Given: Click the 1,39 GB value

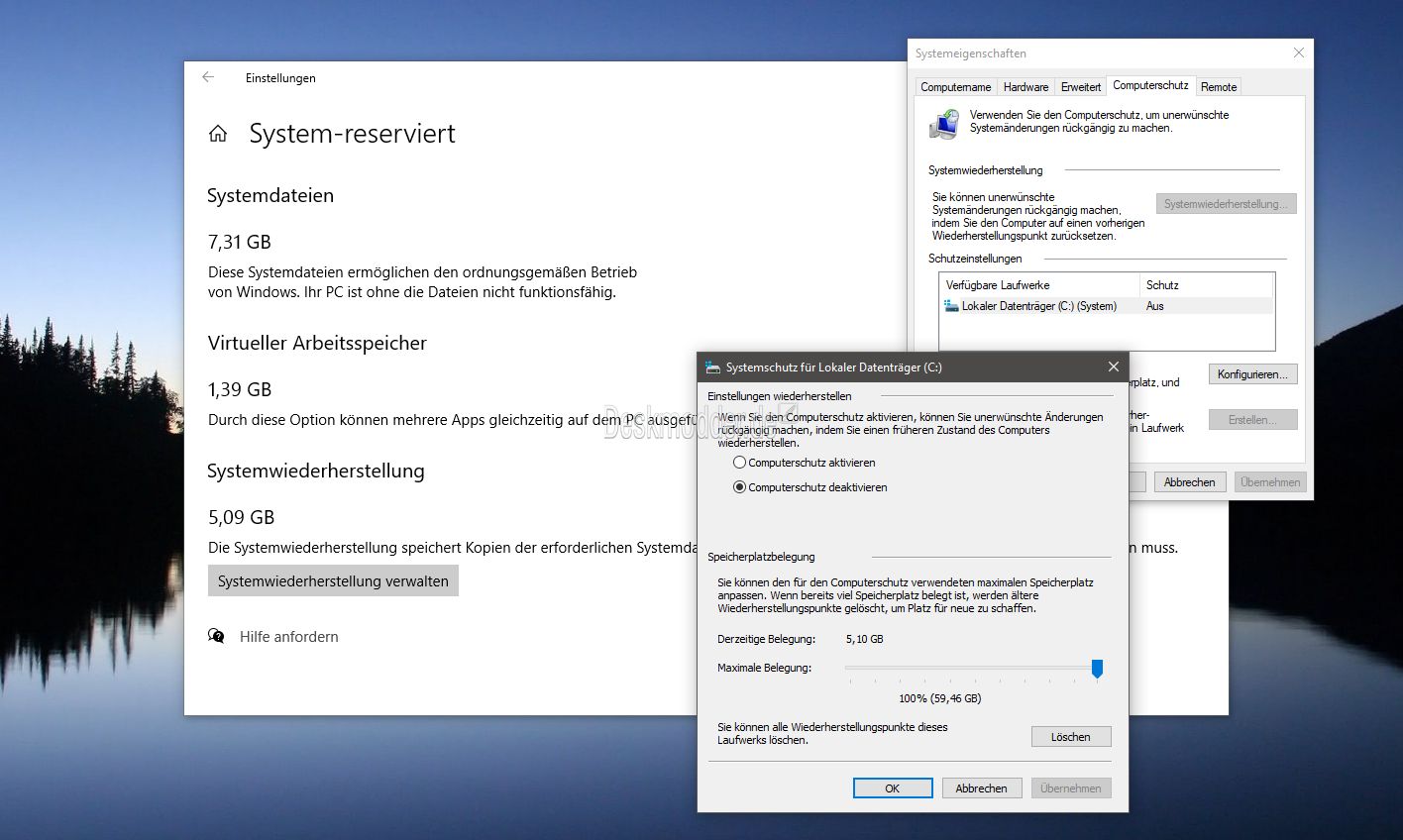Looking at the screenshot, I should tap(240, 389).
